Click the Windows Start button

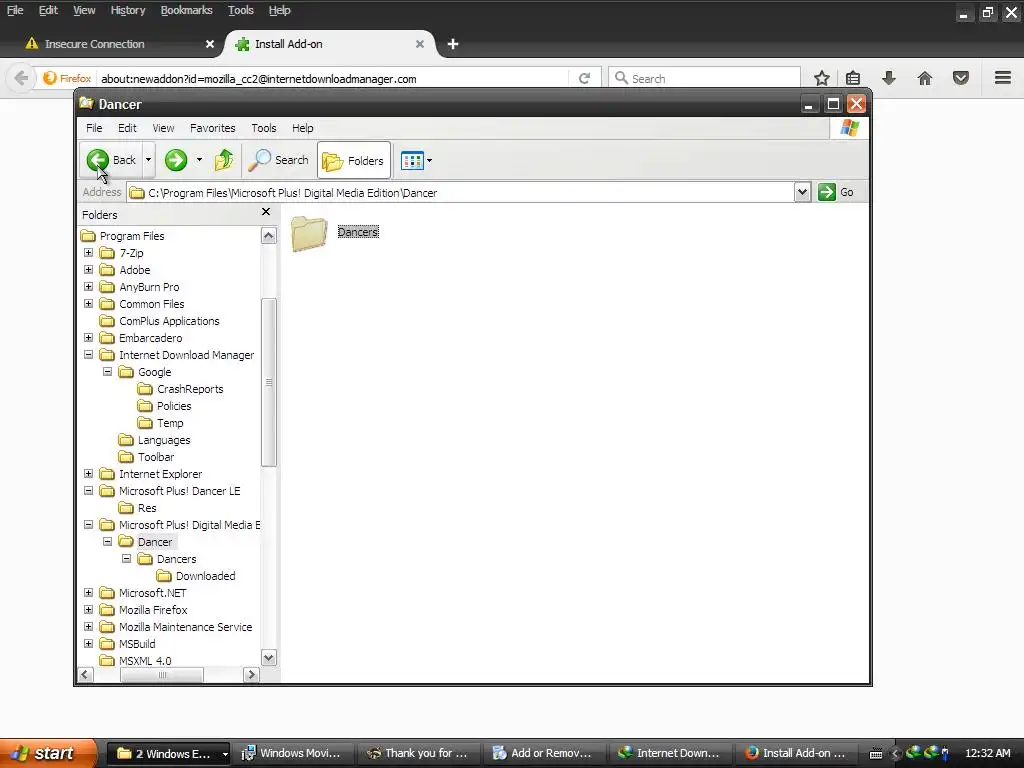48,753
